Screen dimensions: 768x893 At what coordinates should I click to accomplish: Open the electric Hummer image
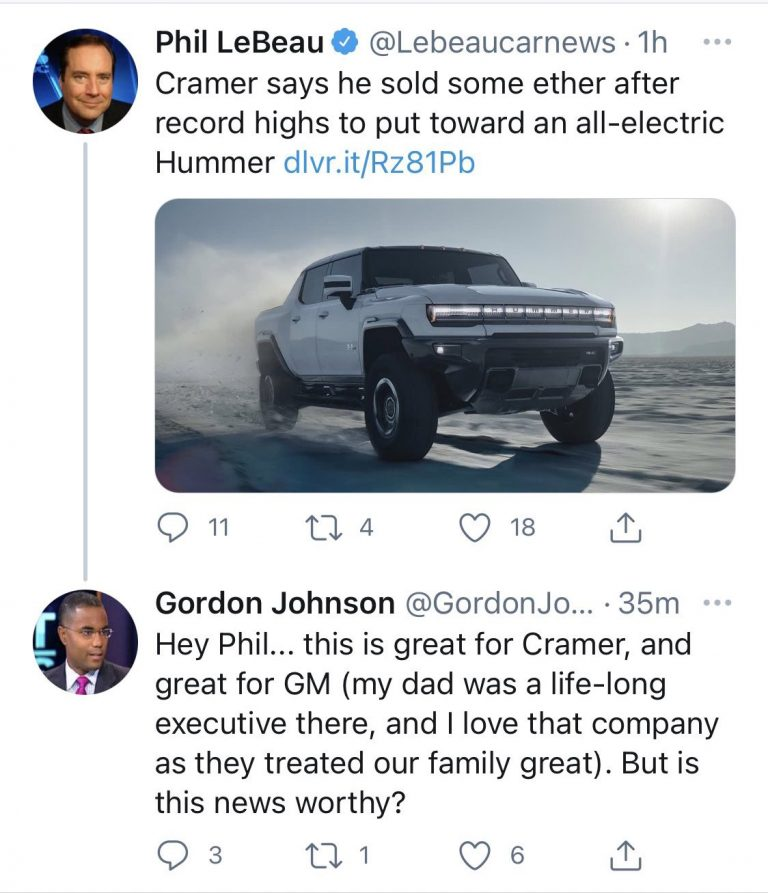(445, 344)
